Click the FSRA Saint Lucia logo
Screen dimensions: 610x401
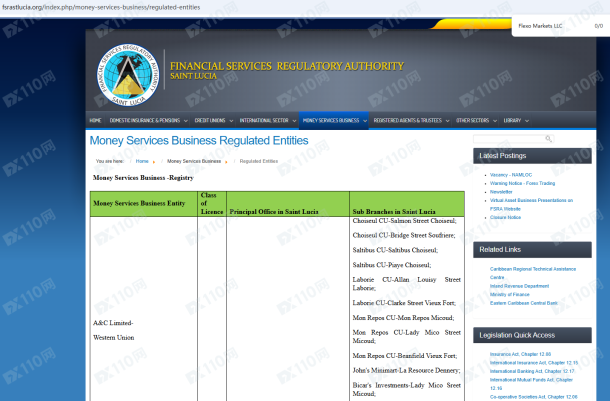coord(126,74)
